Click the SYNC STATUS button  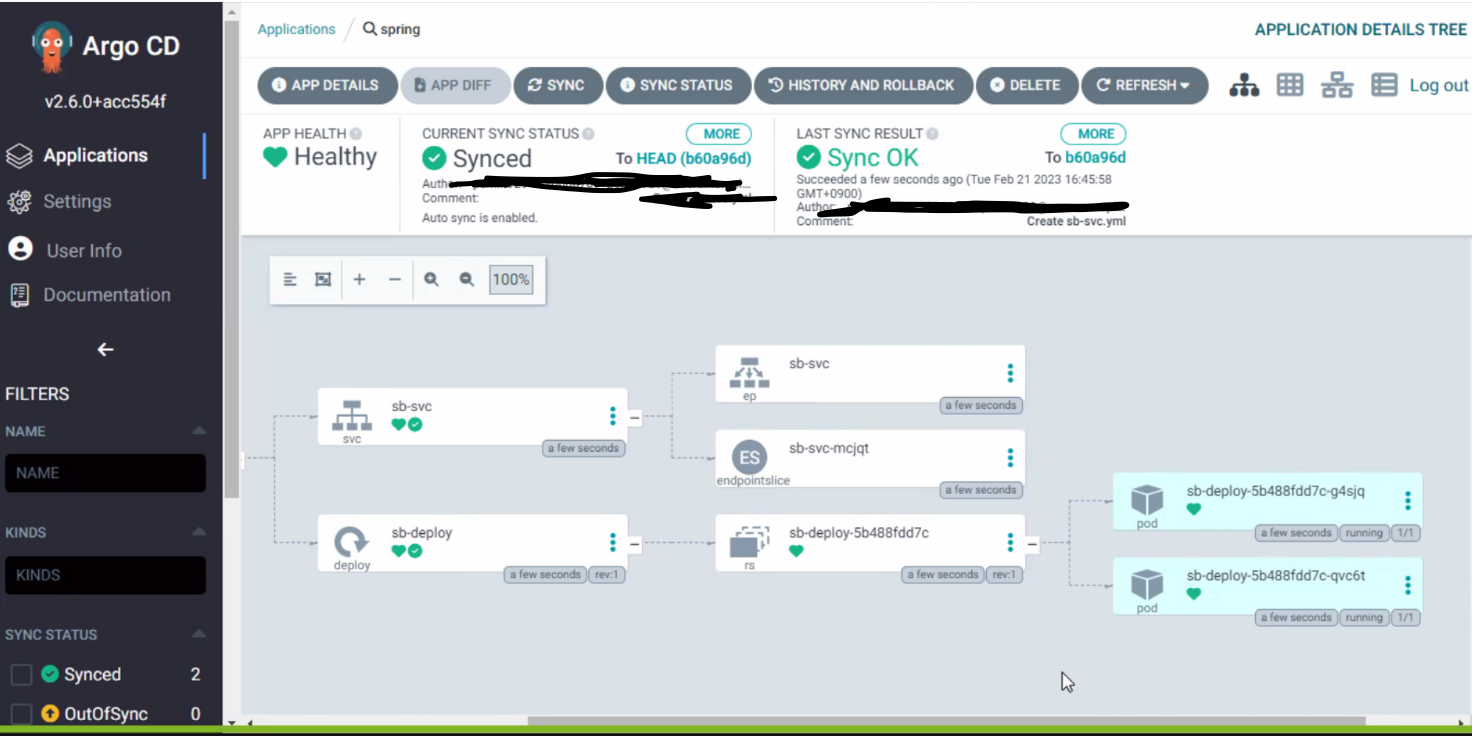tap(678, 85)
